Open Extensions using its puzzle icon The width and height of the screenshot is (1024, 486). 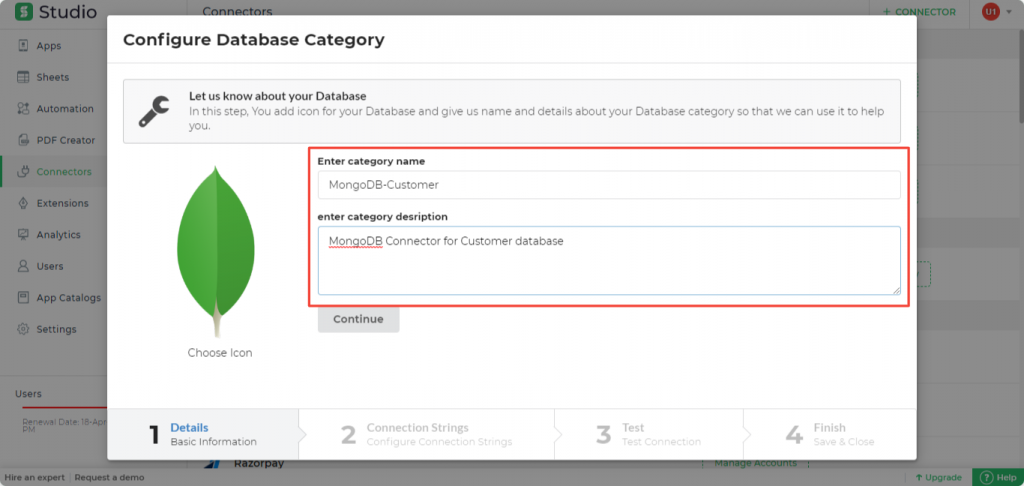[x=22, y=203]
